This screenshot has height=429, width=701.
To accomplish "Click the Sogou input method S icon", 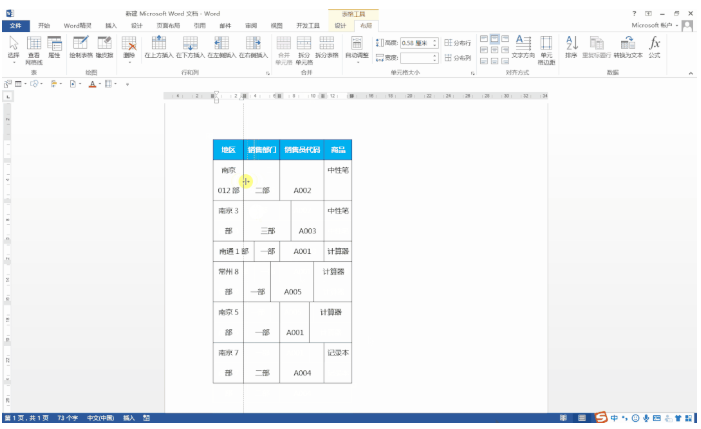I will point(601,417).
